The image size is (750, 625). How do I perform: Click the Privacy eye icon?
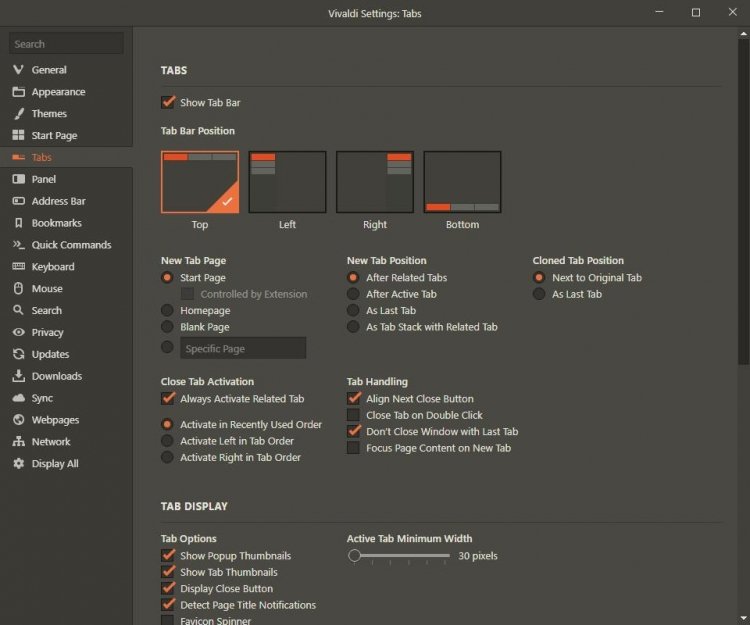(18, 332)
